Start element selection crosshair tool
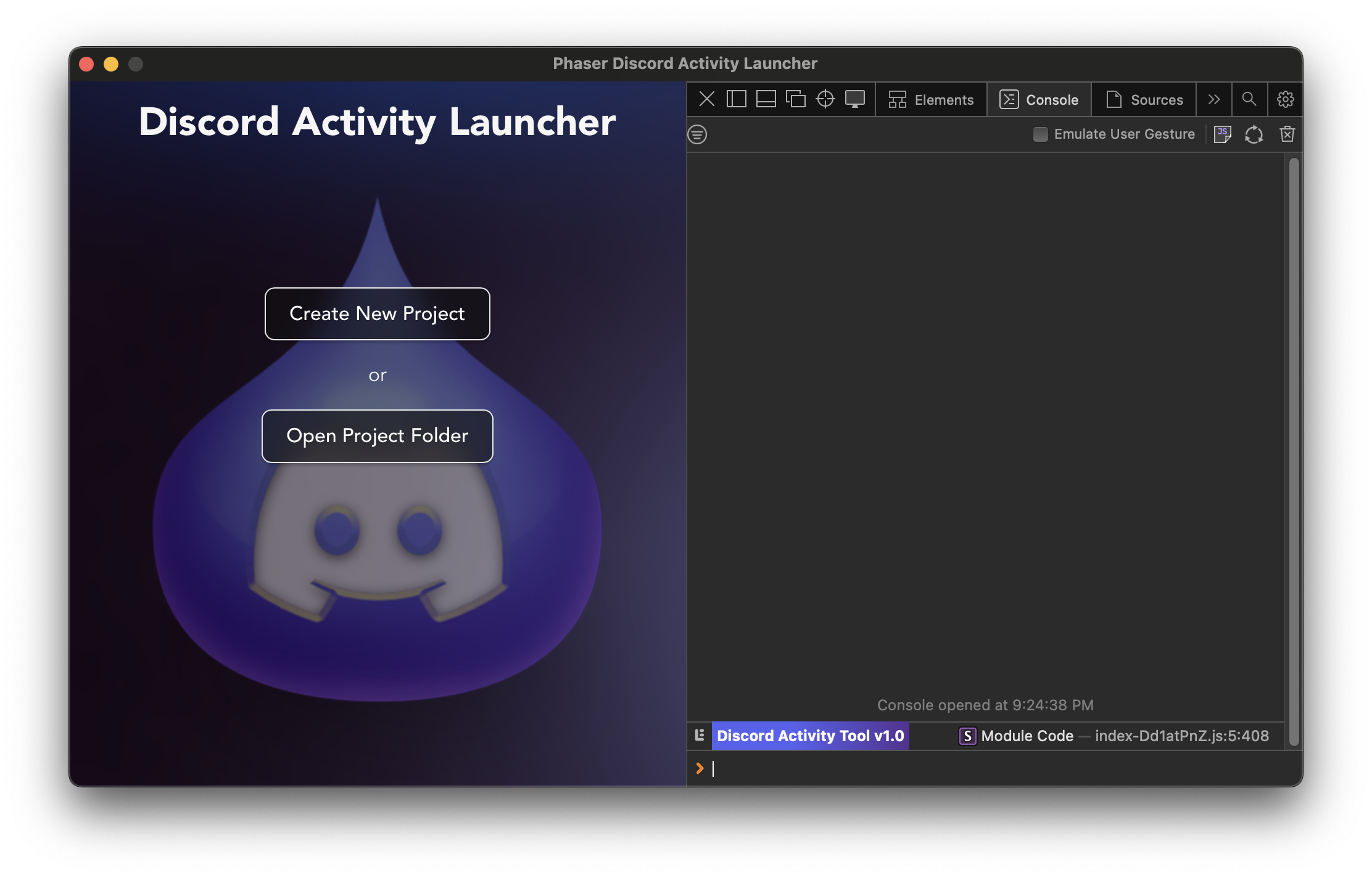Viewport: 1372px width, 878px height. (825, 99)
